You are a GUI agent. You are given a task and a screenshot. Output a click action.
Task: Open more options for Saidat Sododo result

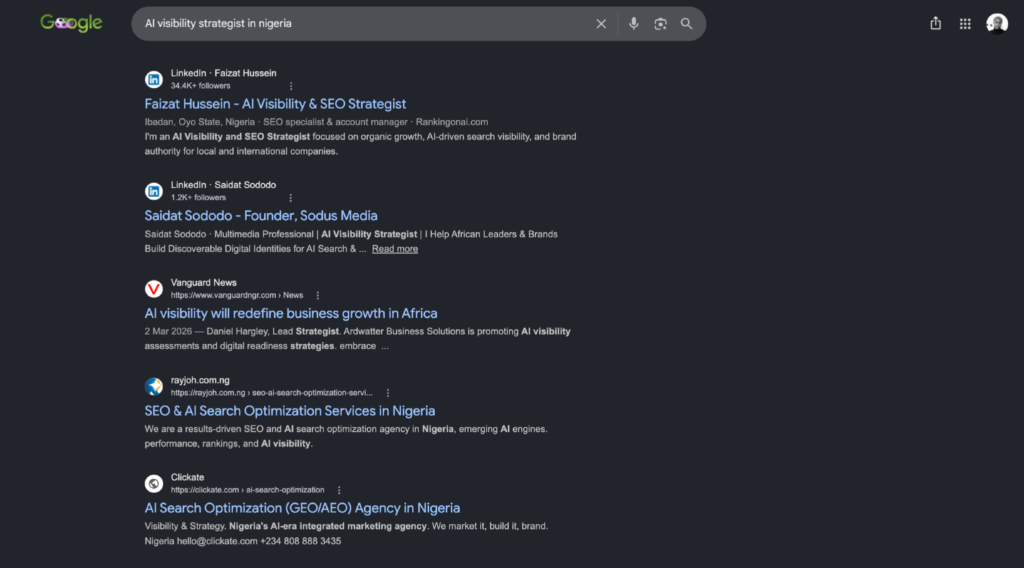coord(291,198)
